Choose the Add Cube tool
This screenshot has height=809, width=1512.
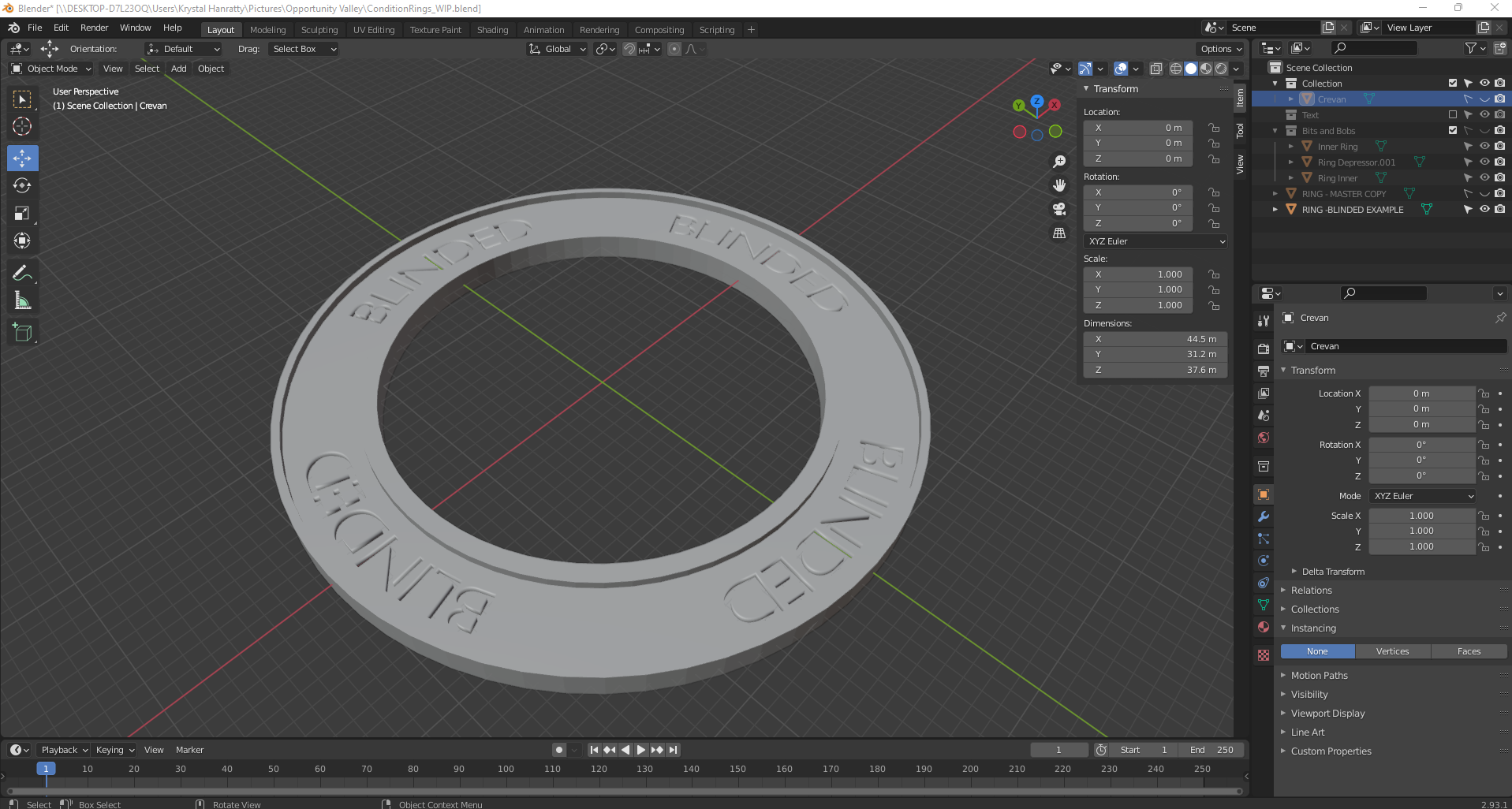coord(22,333)
